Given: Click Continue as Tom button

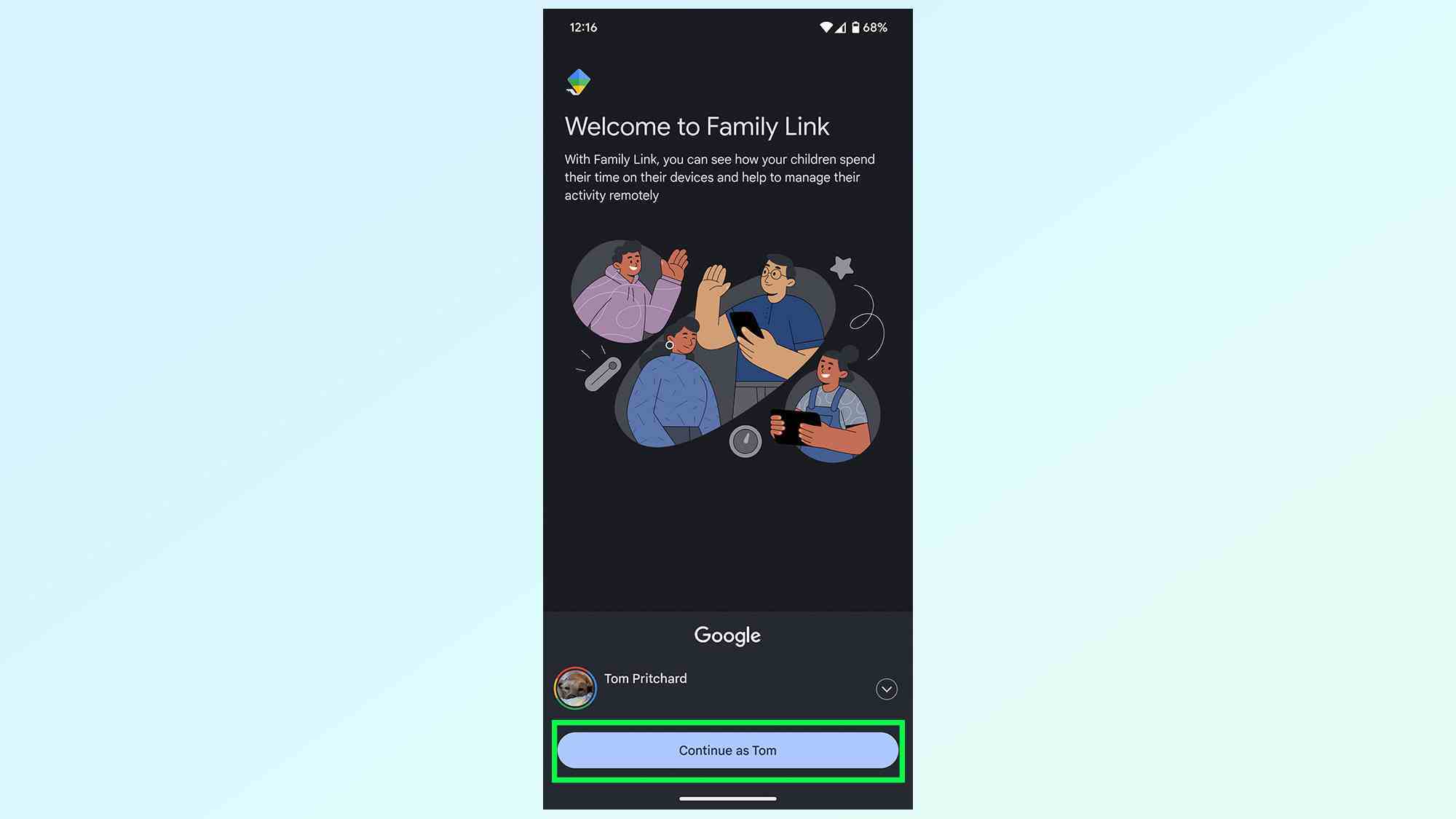Looking at the screenshot, I should [x=728, y=749].
